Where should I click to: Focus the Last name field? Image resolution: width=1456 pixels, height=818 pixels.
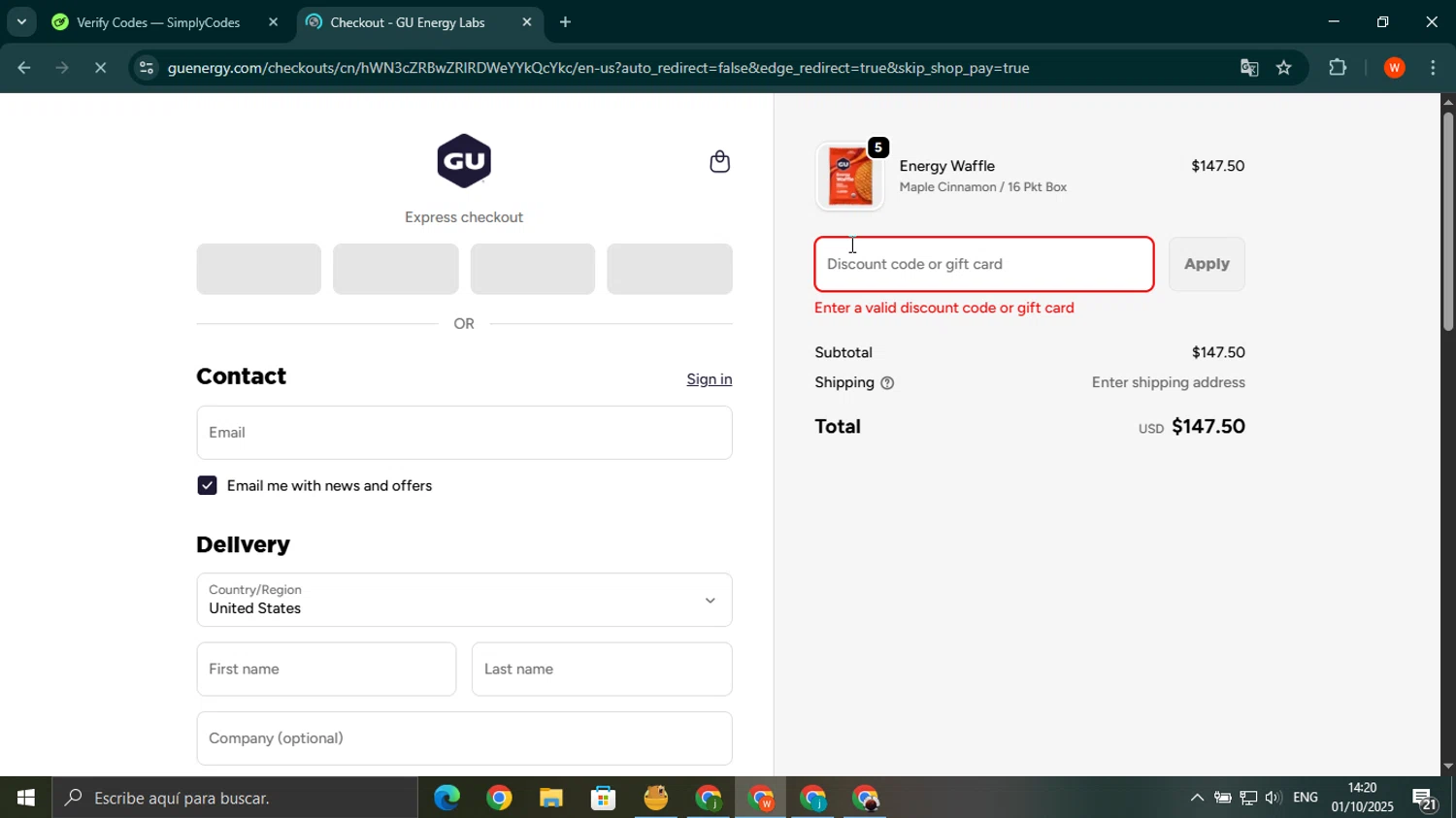pyautogui.click(x=602, y=670)
